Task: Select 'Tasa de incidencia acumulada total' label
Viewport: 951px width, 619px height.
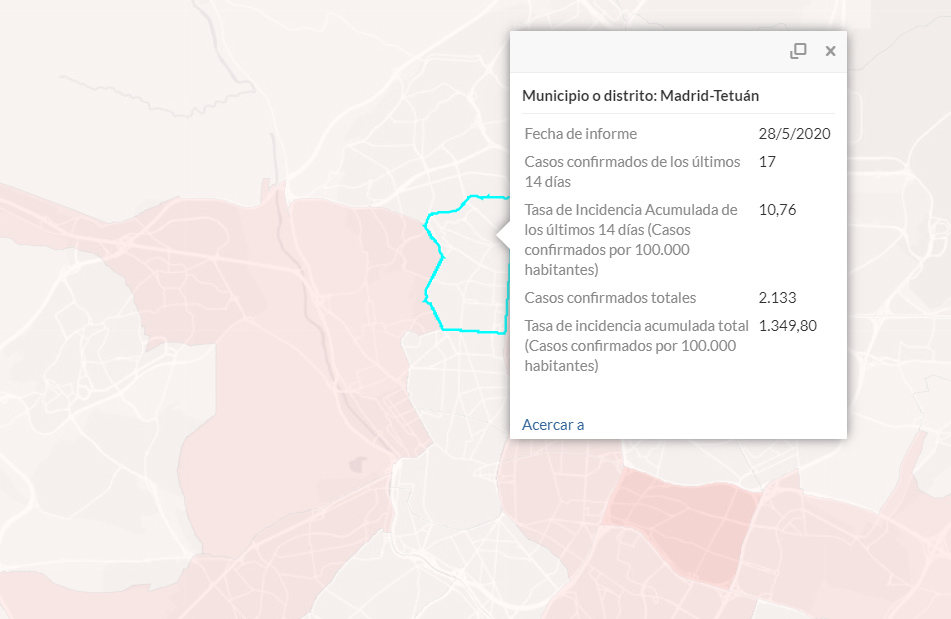Action: [x=636, y=346]
